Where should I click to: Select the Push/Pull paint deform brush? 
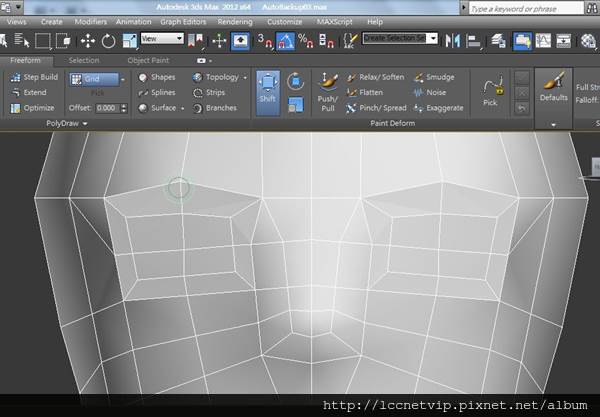pyautogui.click(x=328, y=92)
